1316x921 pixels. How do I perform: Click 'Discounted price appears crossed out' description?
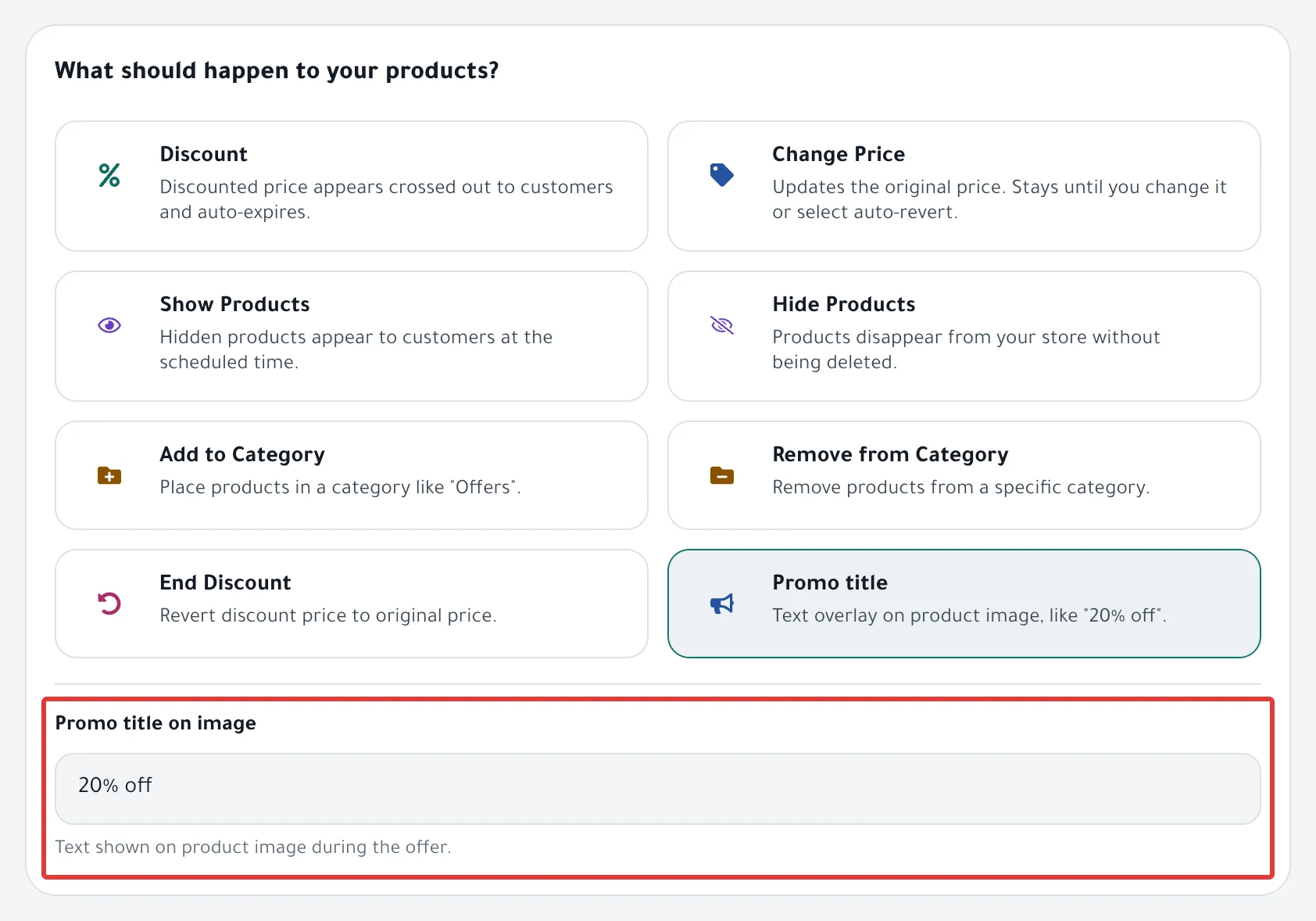[386, 199]
